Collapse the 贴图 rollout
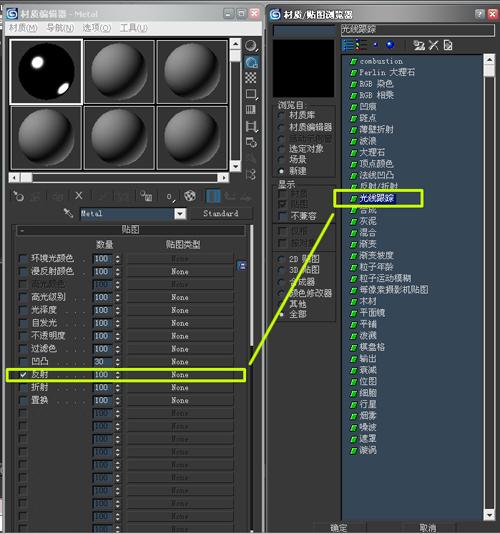Screen dimensions: 500x534 coord(130,230)
